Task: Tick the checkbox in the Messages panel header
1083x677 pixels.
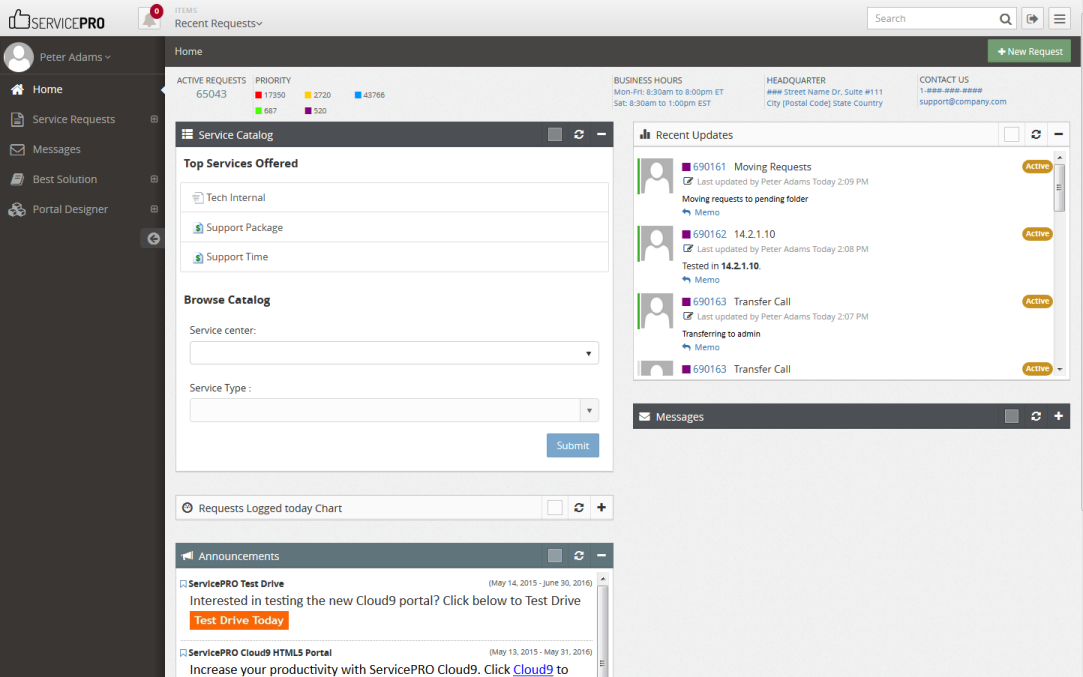Action: [1011, 416]
